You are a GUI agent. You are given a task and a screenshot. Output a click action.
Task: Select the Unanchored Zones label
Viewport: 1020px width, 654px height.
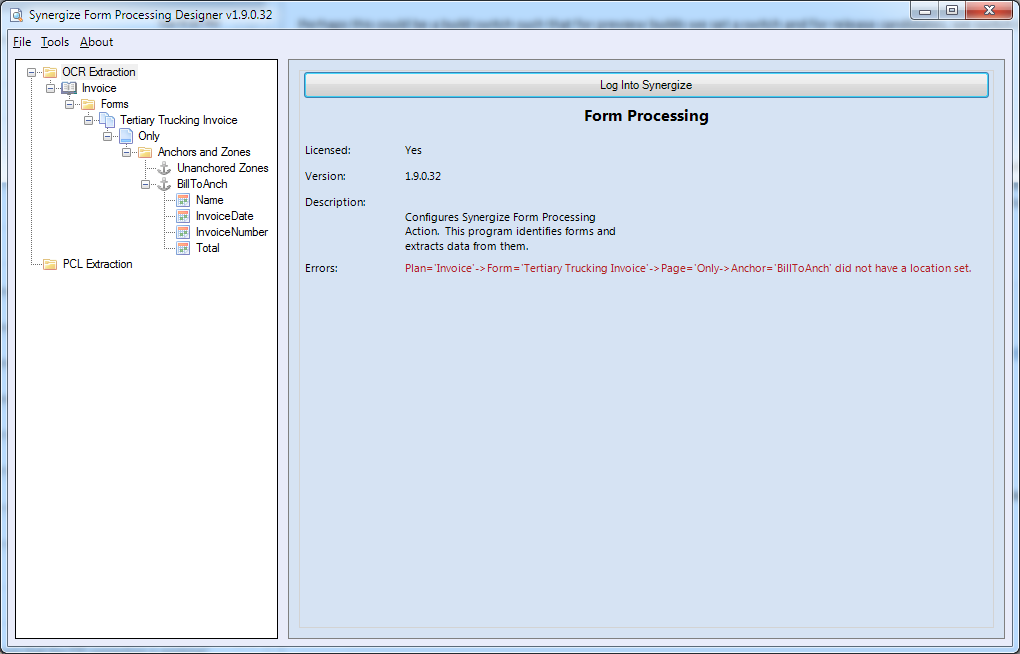223,168
